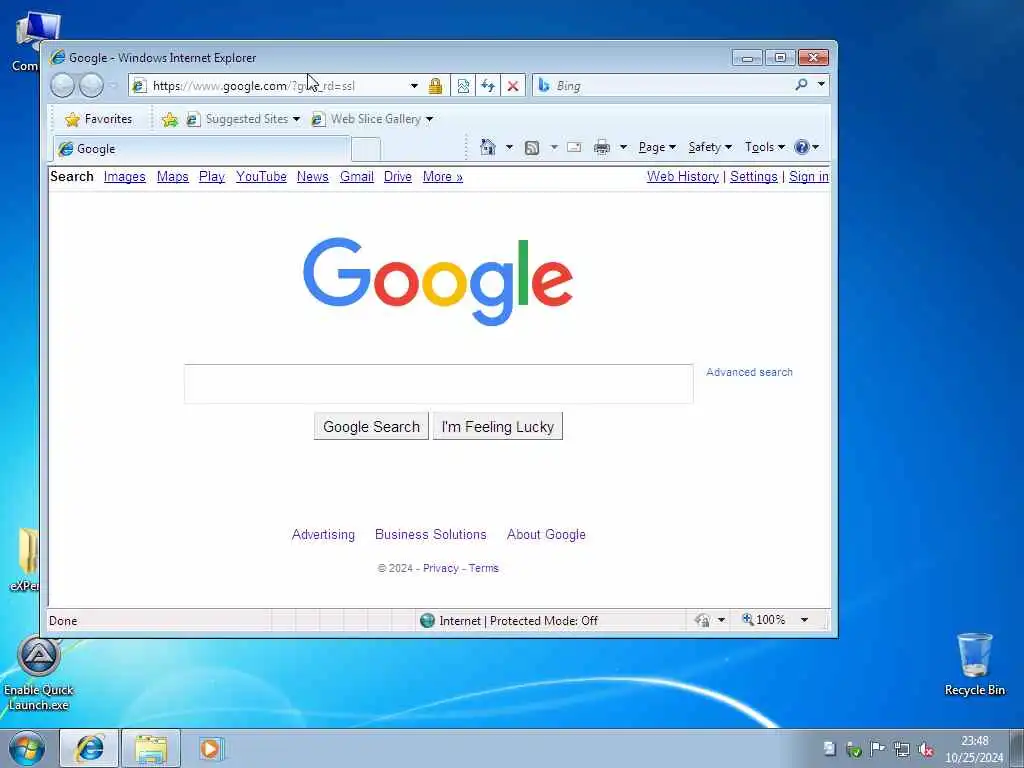Click the I'm Feeling Lucky button
This screenshot has width=1024, height=768.
point(498,426)
